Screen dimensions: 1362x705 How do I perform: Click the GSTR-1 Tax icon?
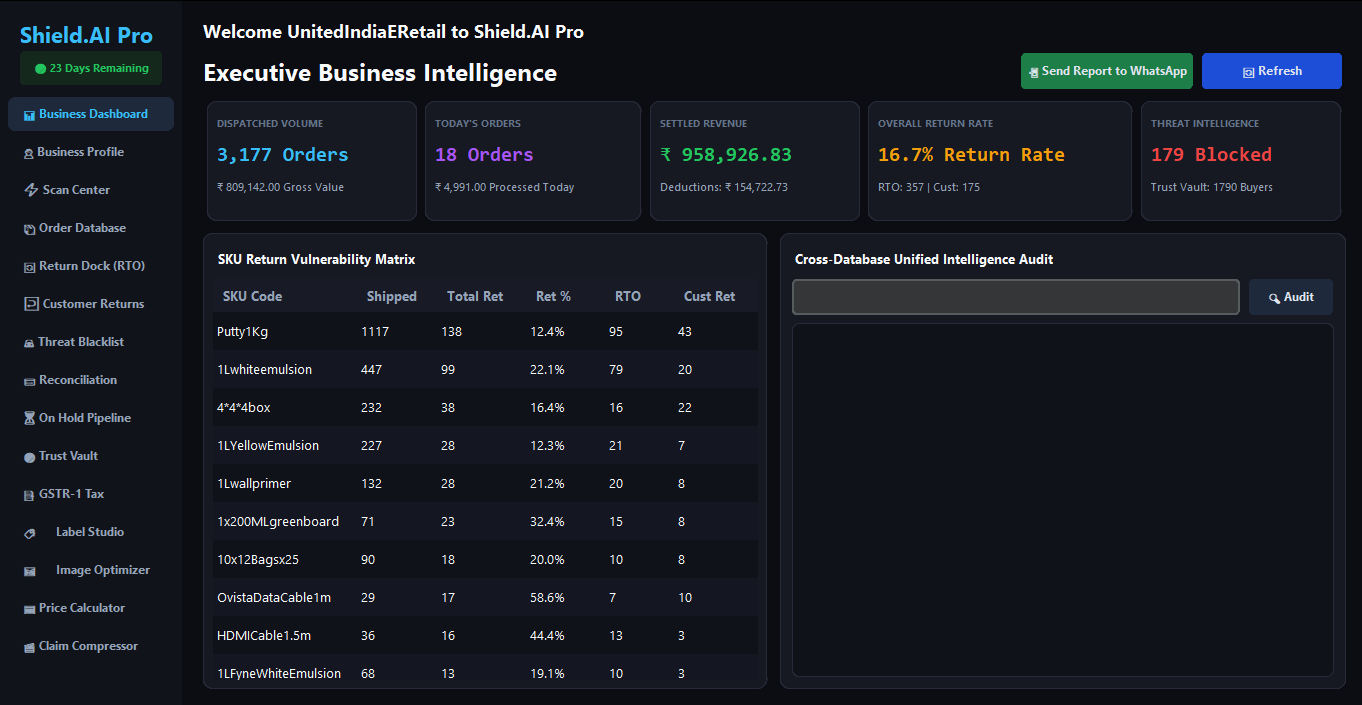[29, 495]
